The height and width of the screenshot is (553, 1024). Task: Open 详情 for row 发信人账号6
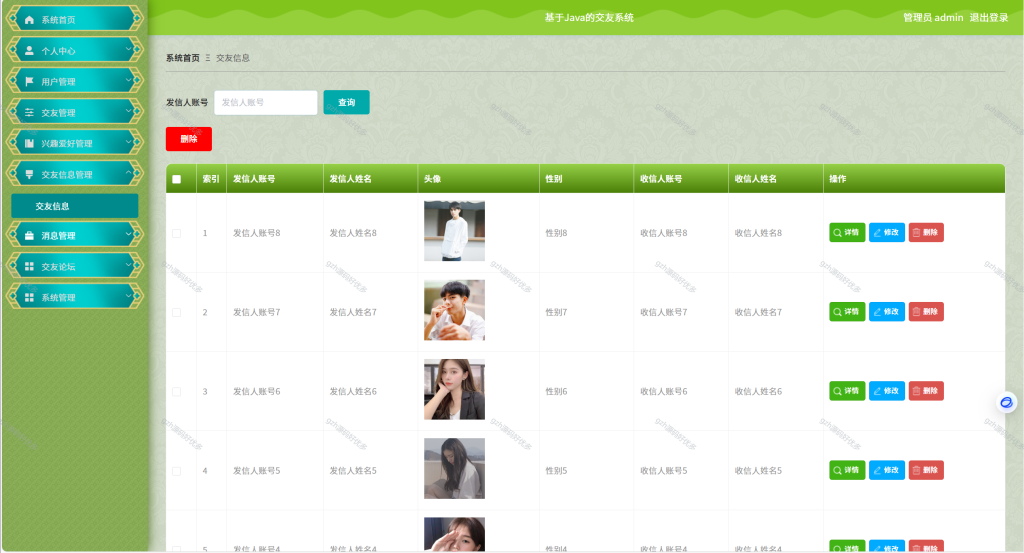point(847,391)
